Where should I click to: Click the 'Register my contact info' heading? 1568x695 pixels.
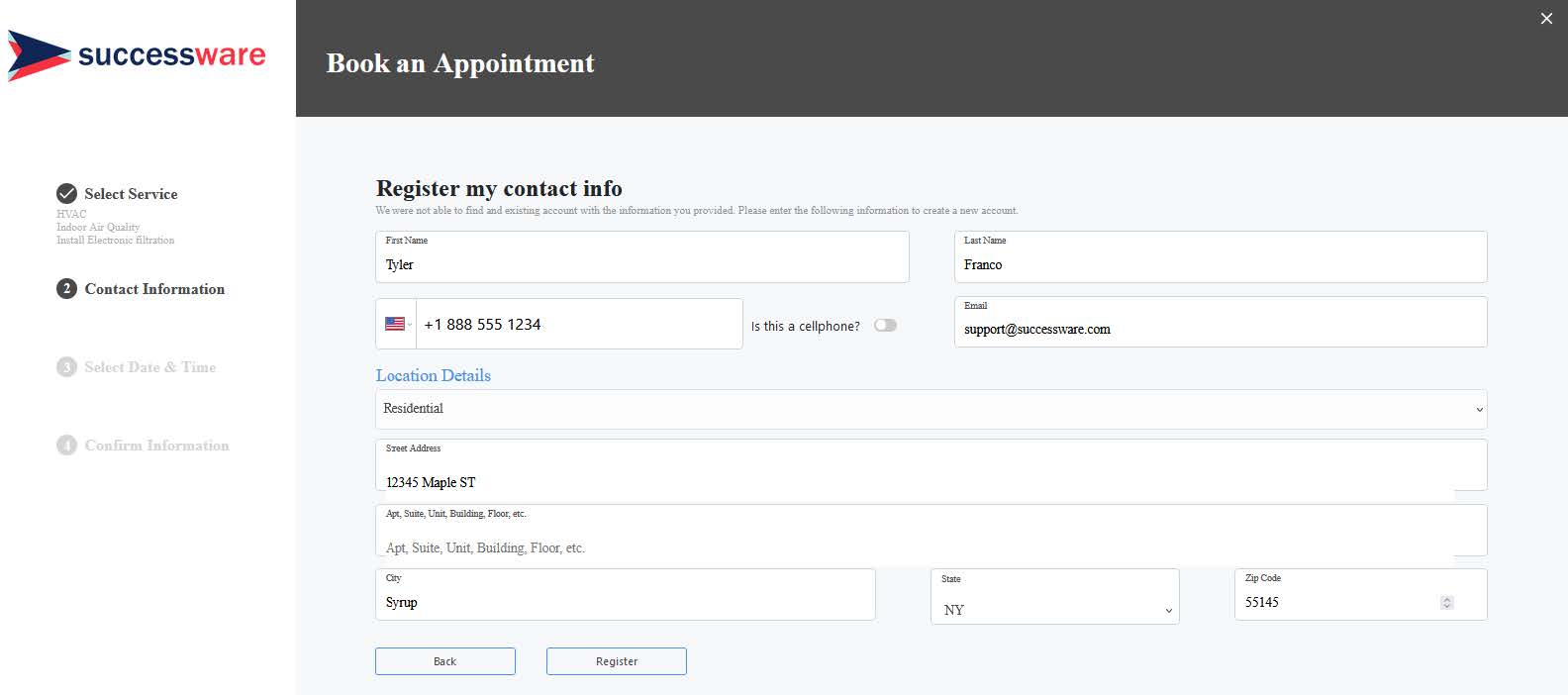[499, 188]
